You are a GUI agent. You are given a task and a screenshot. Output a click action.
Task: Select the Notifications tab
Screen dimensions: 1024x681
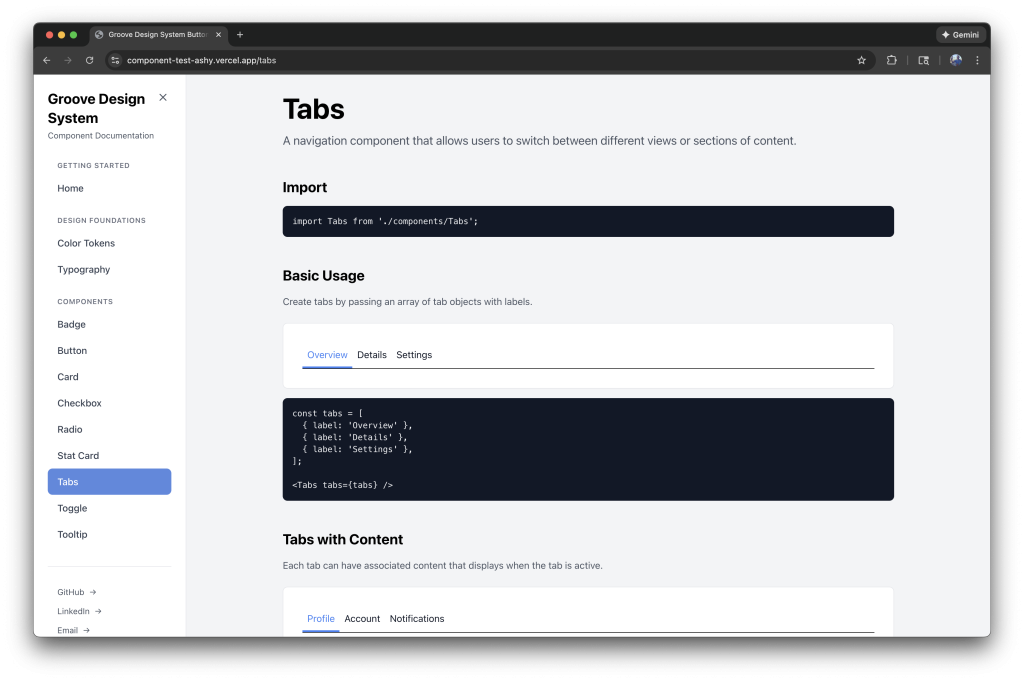tap(417, 619)
